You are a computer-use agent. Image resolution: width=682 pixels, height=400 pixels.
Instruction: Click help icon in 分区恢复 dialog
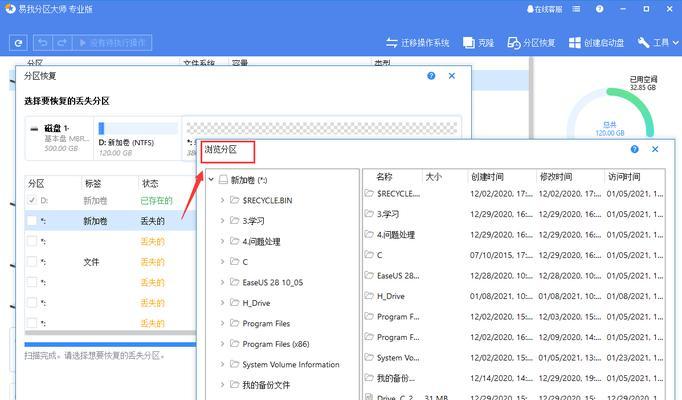(x=431, y=76)
